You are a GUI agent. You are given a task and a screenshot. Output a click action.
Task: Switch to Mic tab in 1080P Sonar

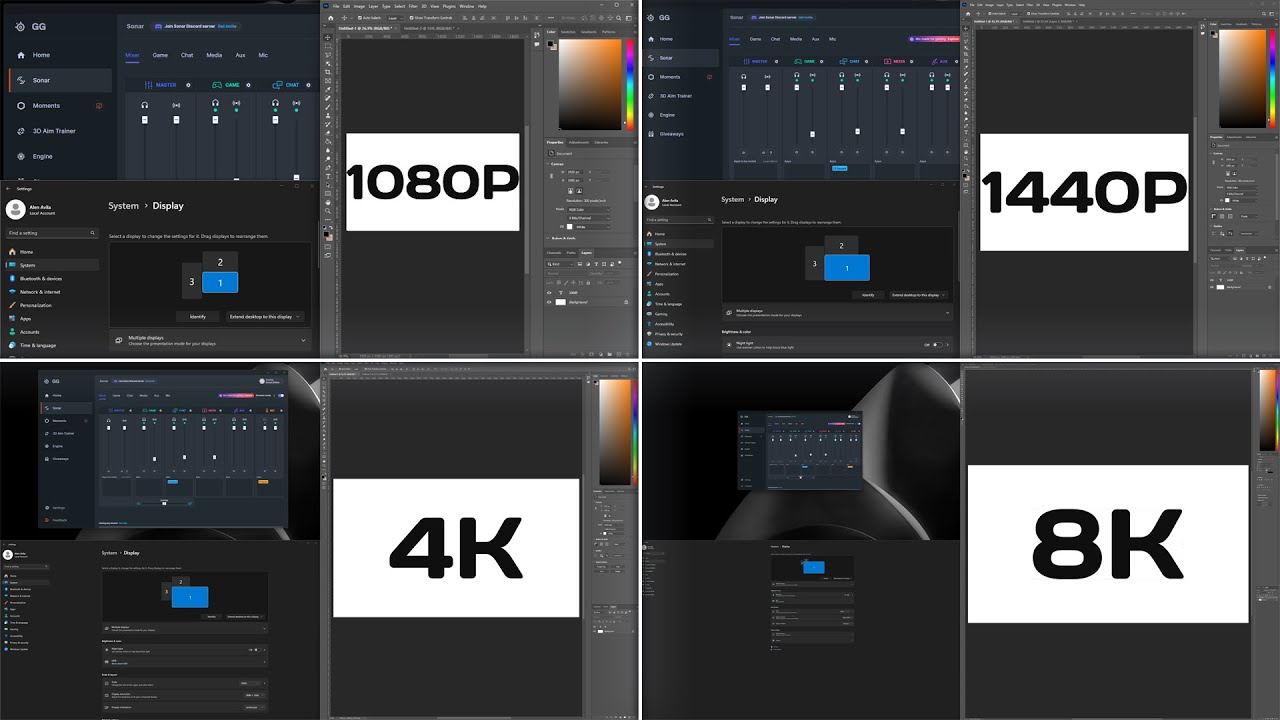click(263, 55)
